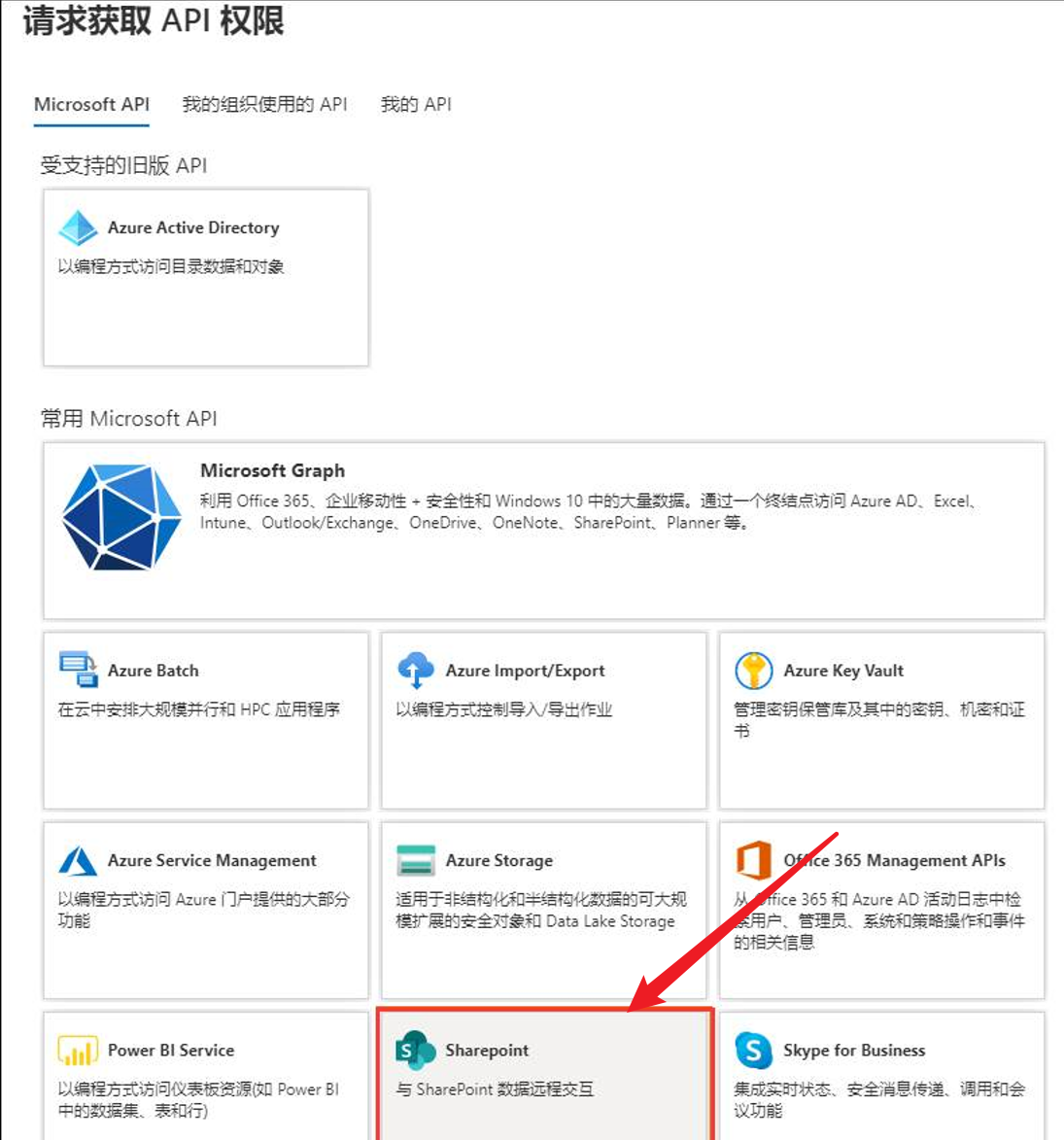Click the Office 365 Management APIs description

(879, 920)
